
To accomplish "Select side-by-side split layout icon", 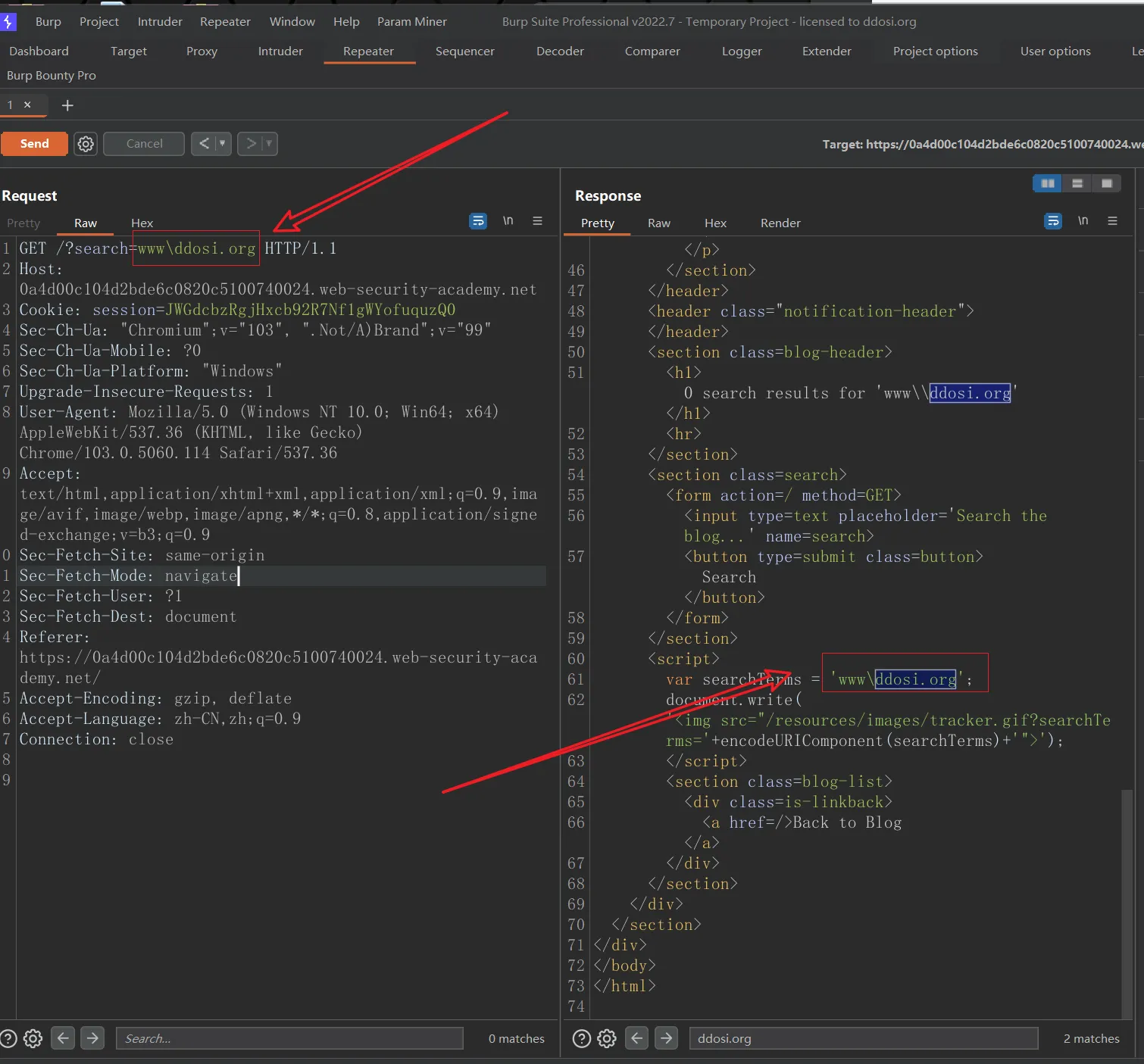I will pos(1048,183).
